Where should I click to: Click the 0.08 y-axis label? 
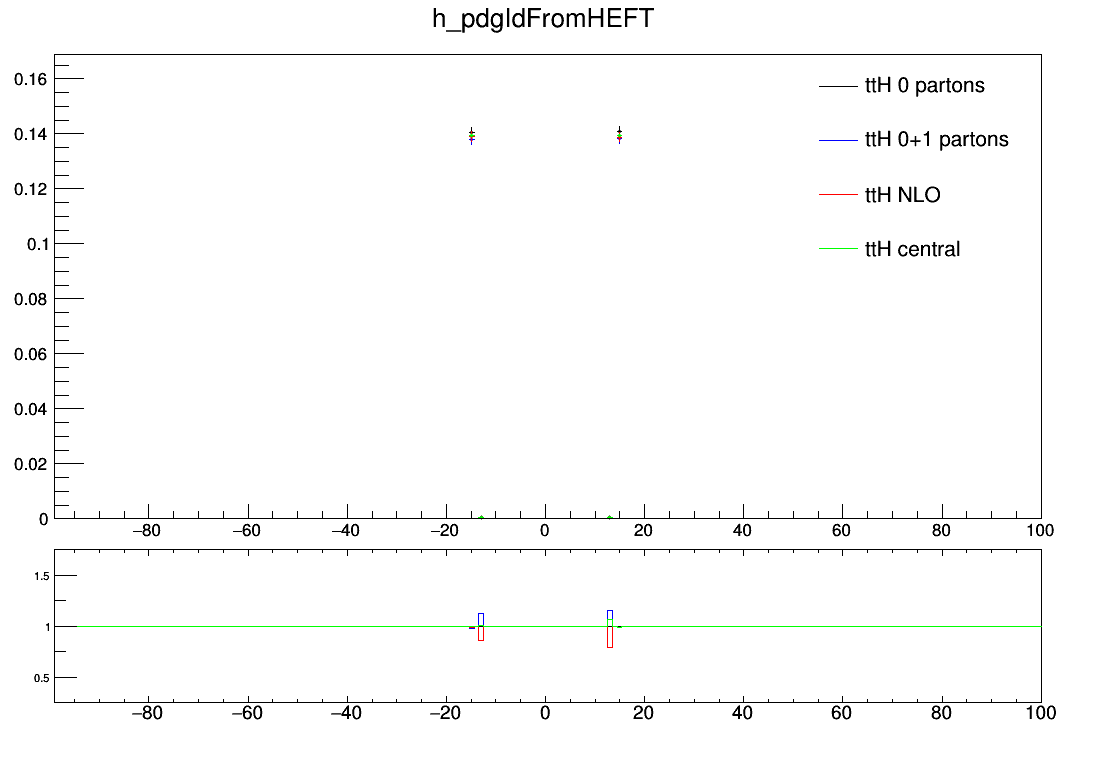[x=31, y=299]
